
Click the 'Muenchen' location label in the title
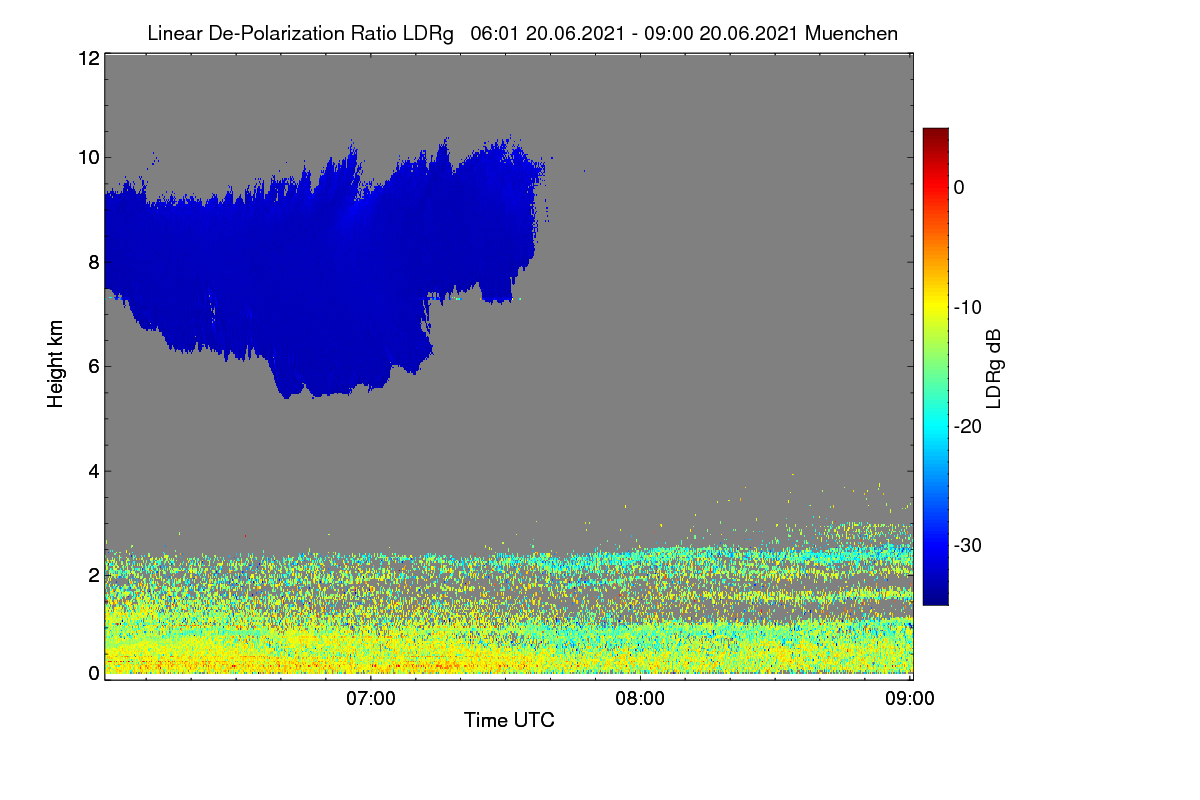click(x=851, y=34)
